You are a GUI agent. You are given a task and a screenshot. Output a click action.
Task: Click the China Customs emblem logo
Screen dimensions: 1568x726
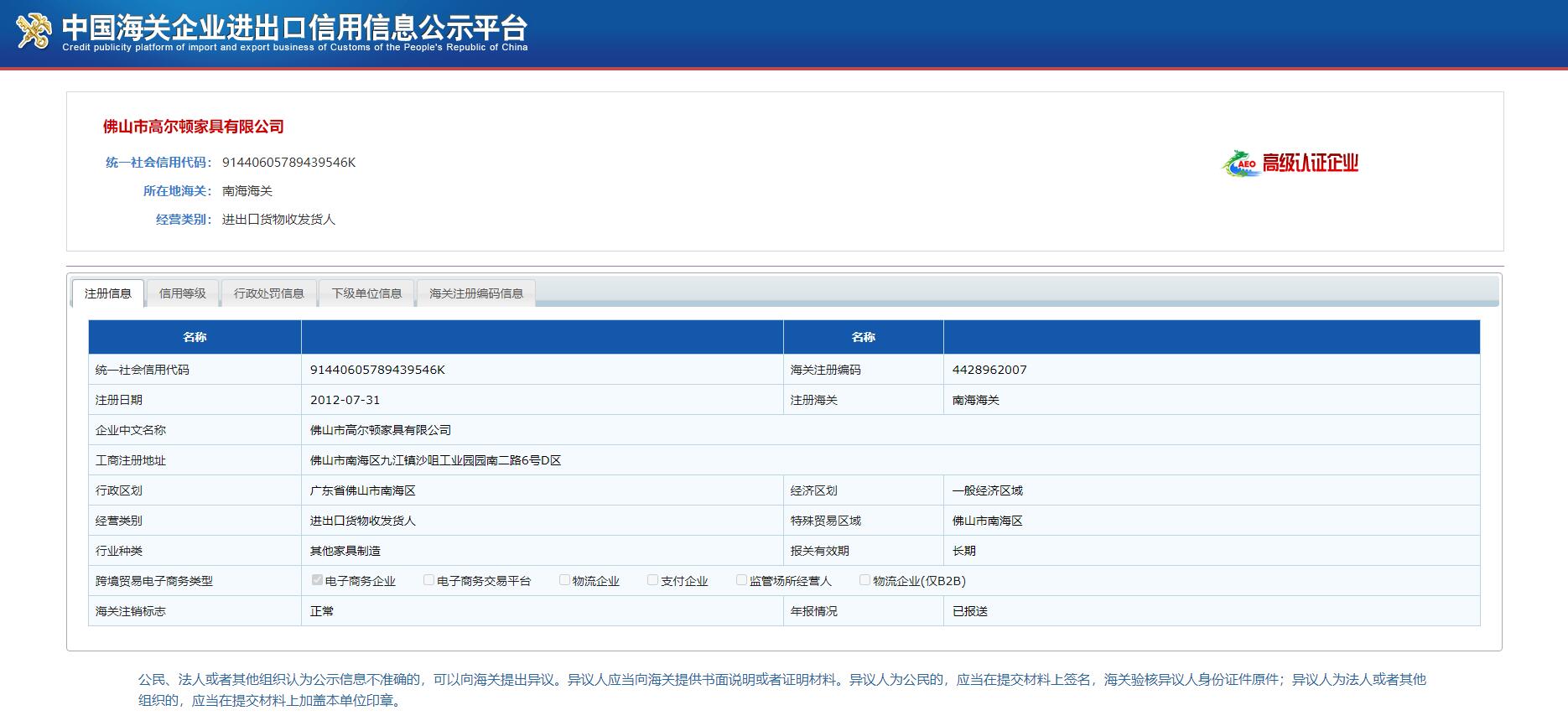click(x=34, y=30)
